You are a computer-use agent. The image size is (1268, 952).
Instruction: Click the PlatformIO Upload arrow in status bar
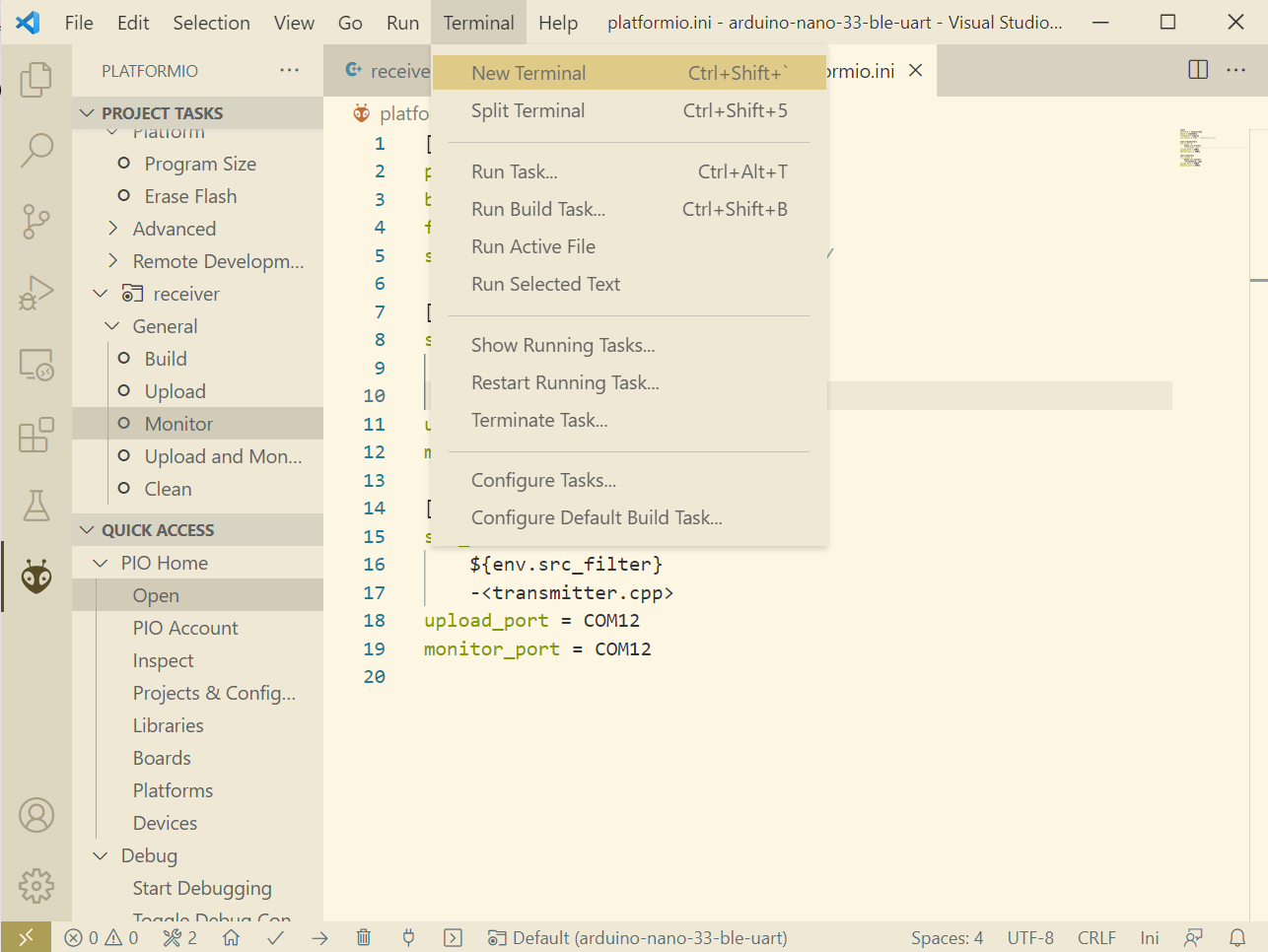click(x=319, y=937)
